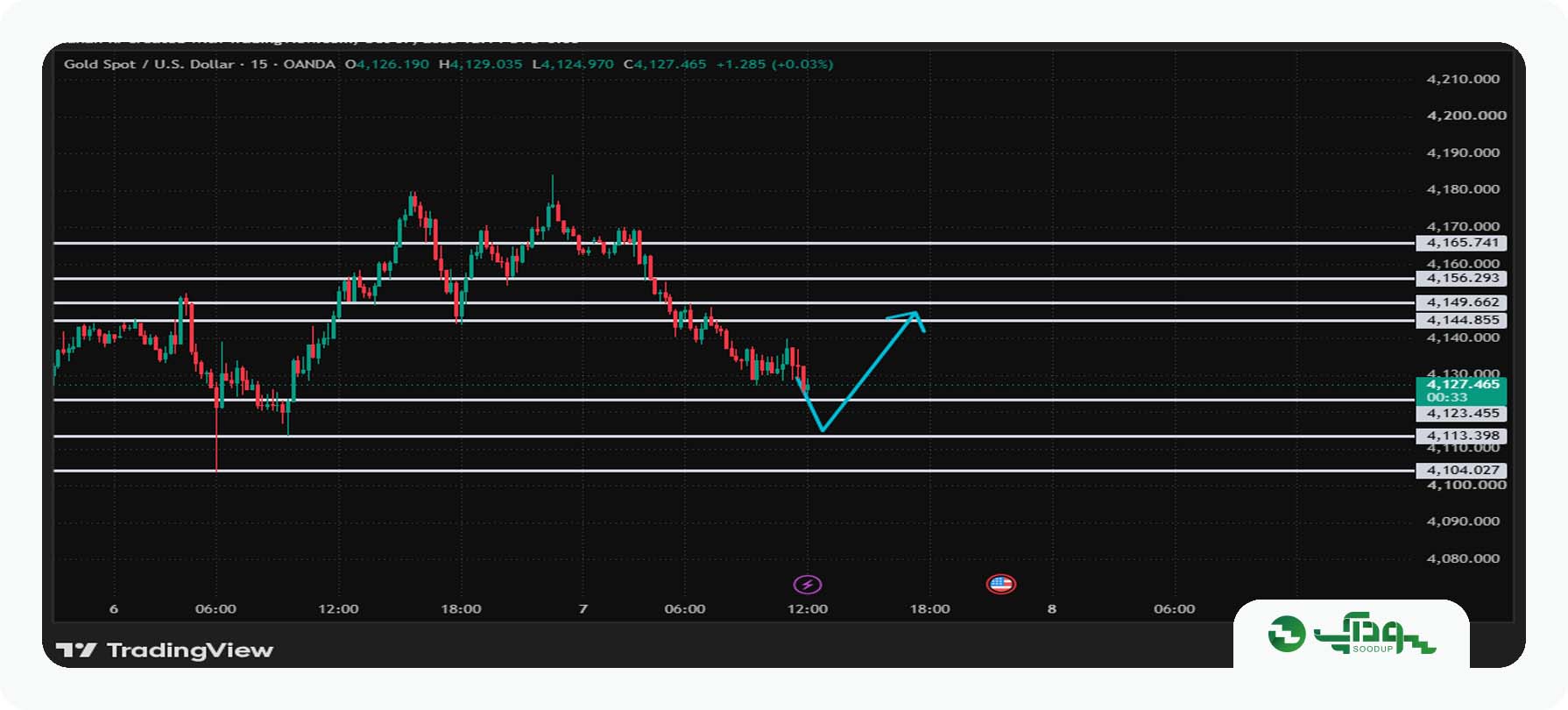
Task: Click the day 8 label on time axis
Action: point(1052,609)
